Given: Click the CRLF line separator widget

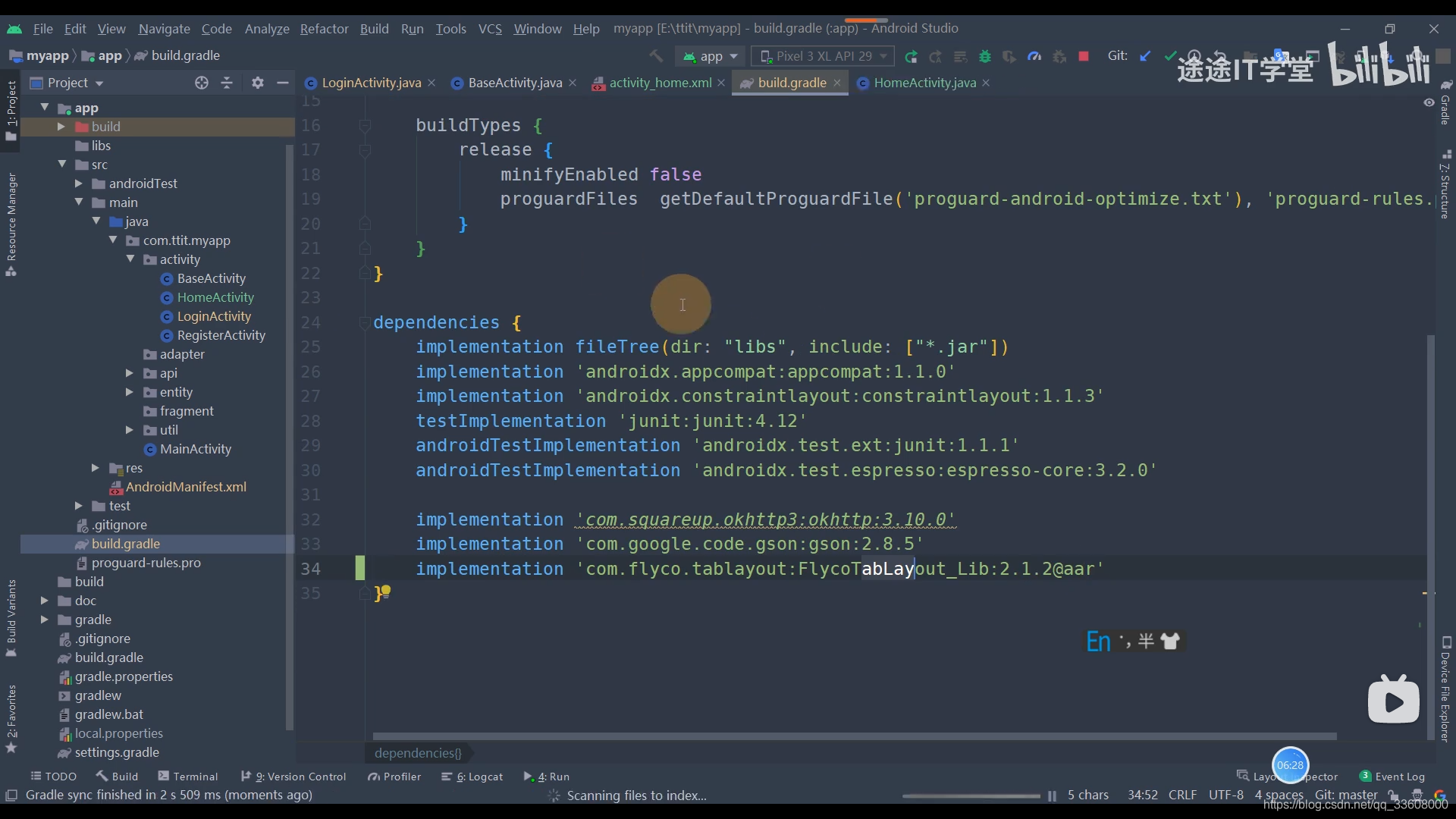Looking at the screenshot, I should [x=1182, y=795].
